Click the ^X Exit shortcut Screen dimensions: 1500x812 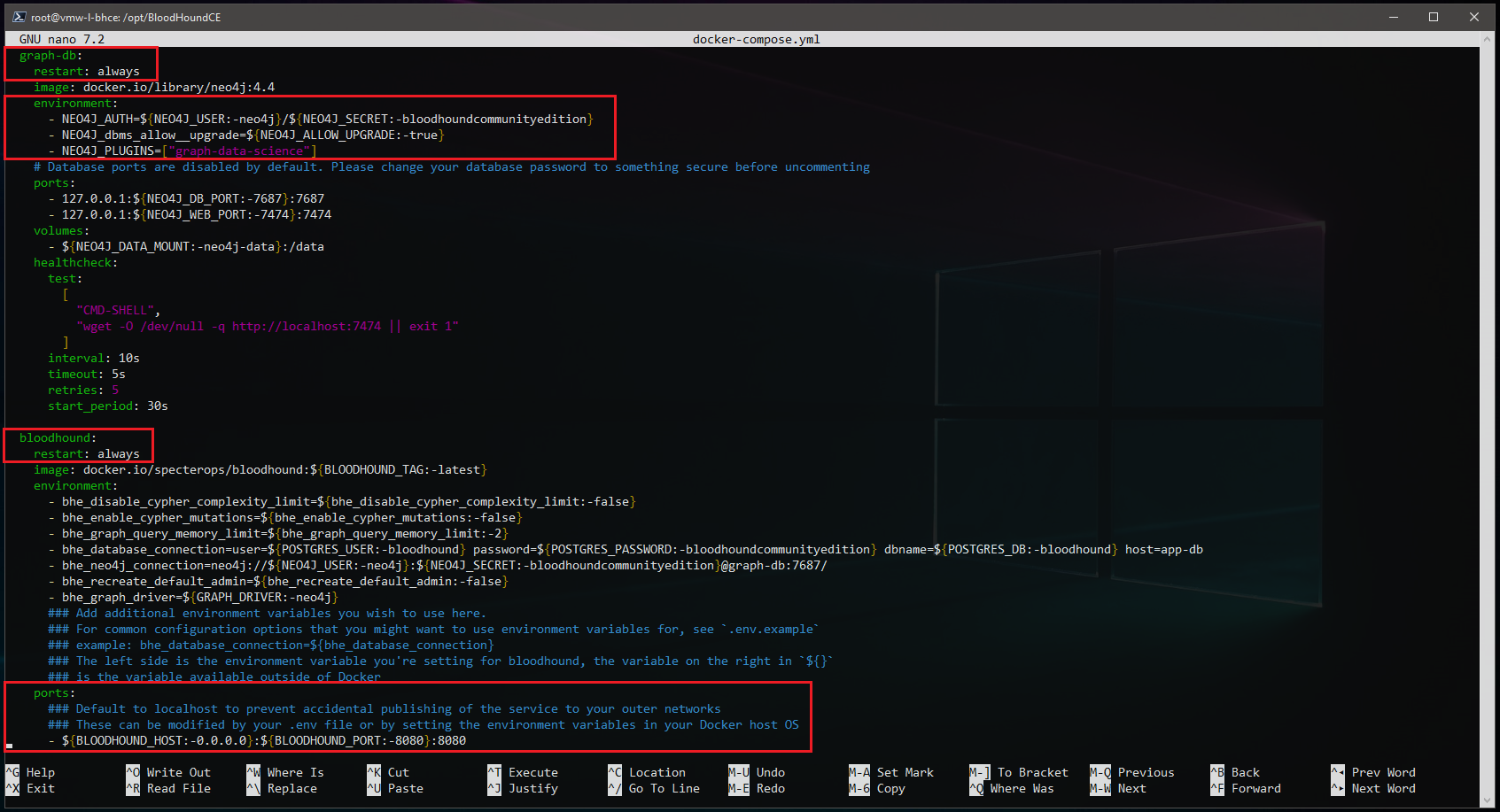[x=30, y=788]
